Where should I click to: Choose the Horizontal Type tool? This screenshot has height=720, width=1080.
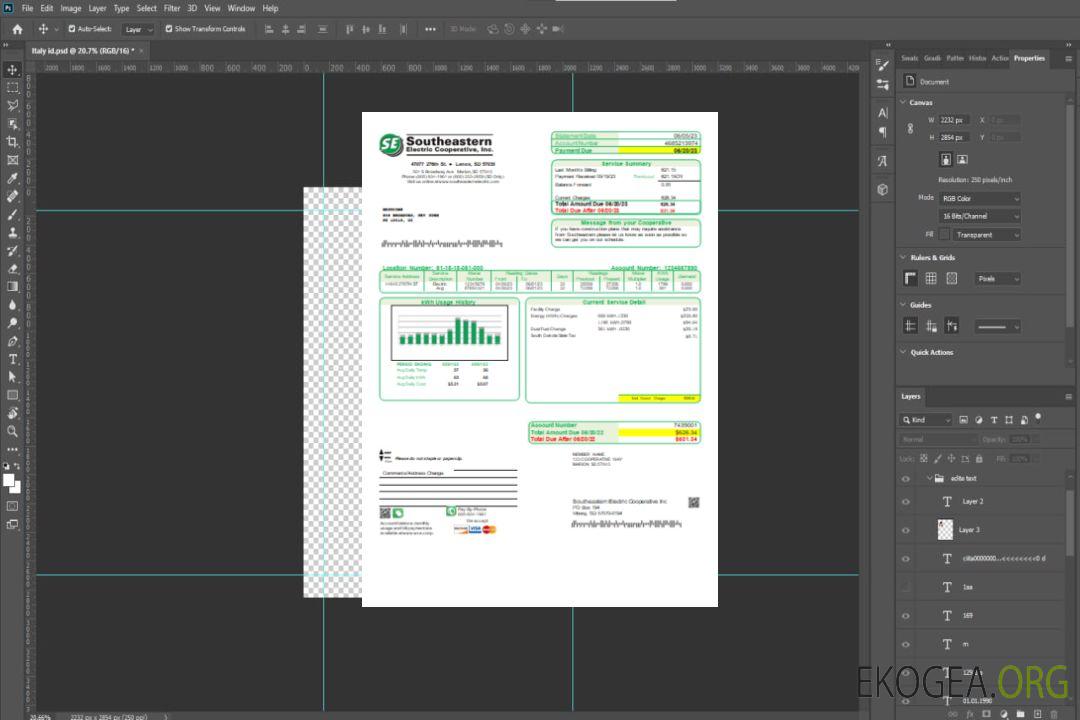[13, 359]
